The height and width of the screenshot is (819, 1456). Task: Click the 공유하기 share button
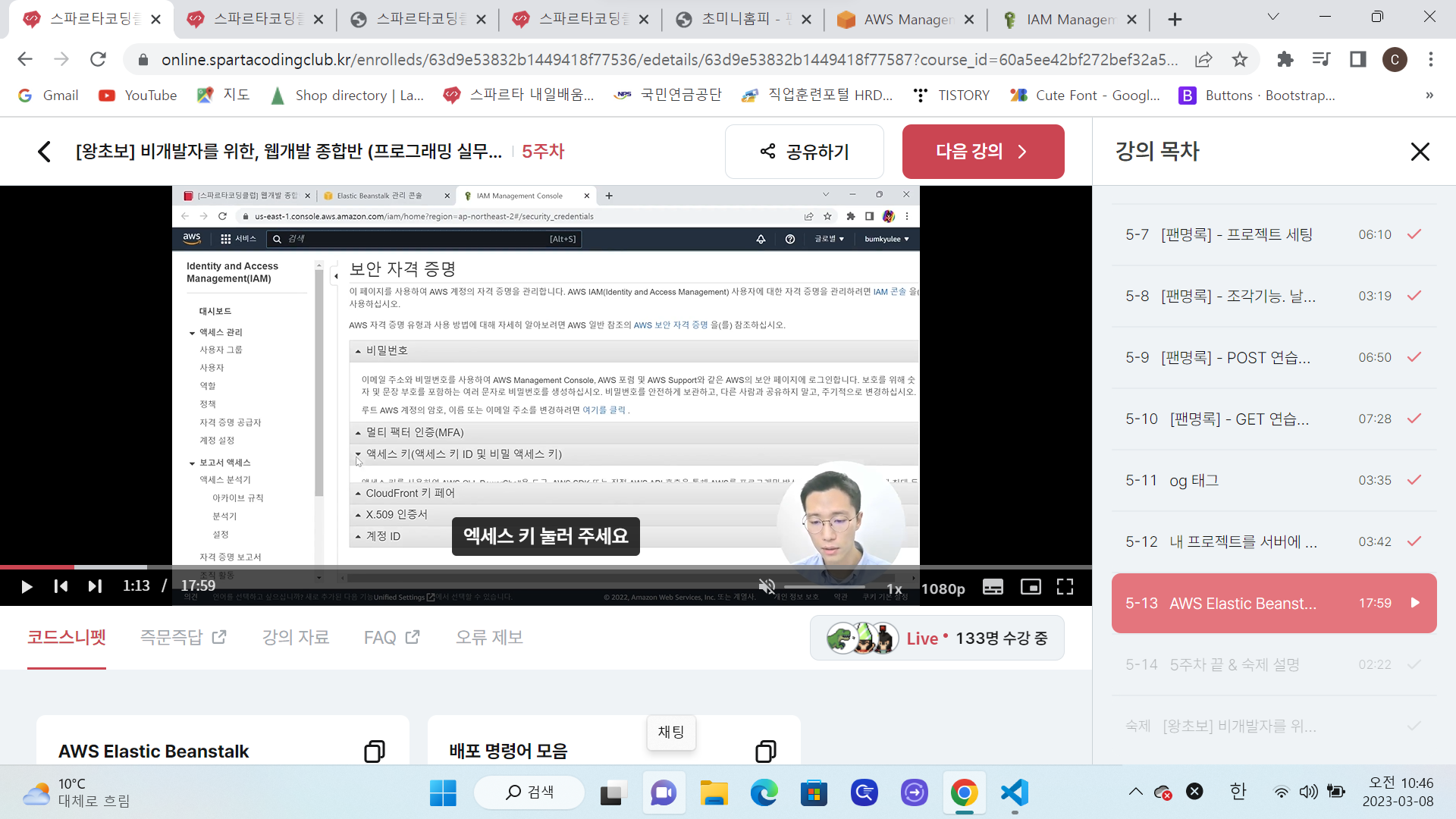point(805,152)
